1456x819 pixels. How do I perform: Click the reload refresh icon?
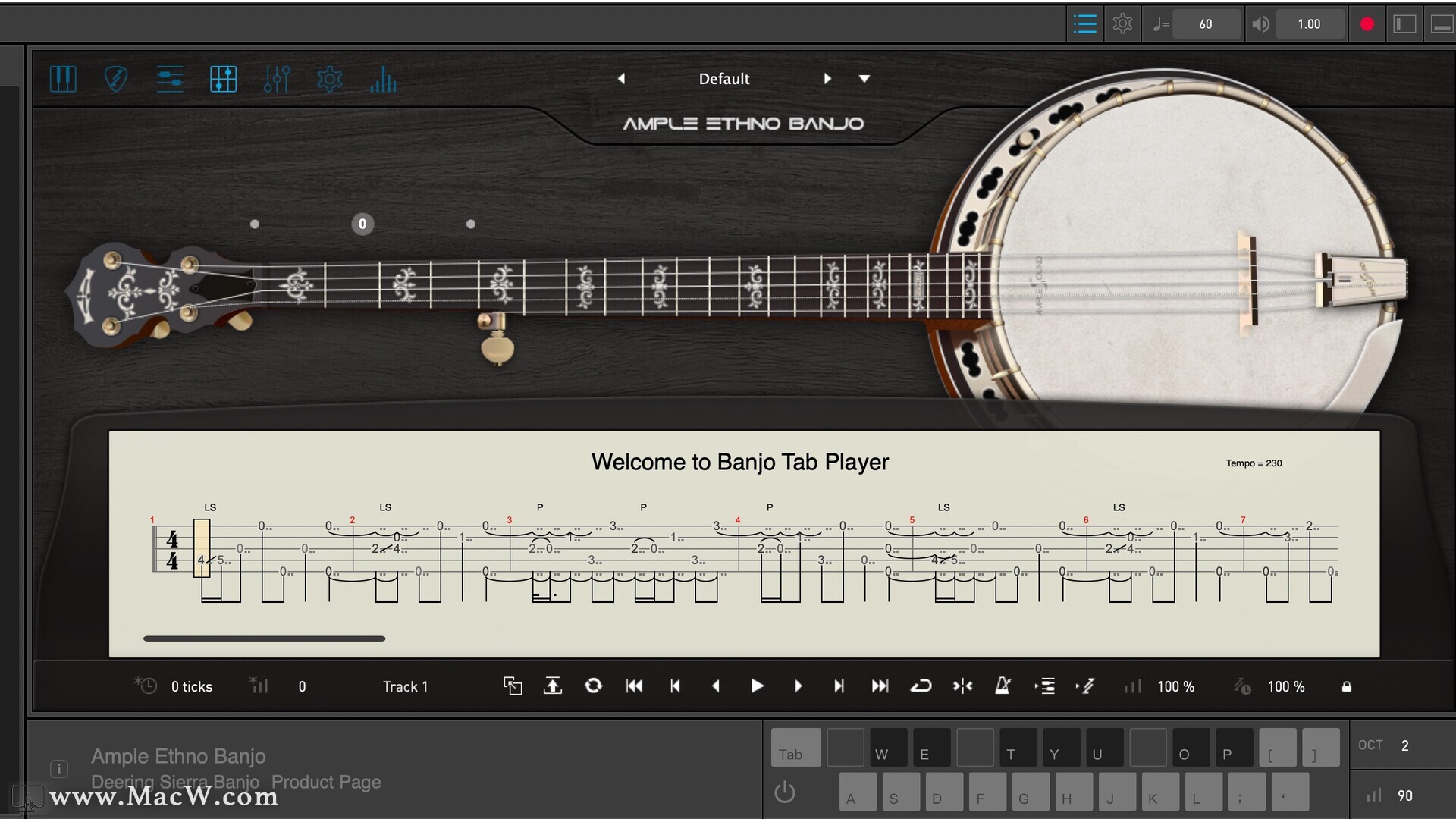tap(593, 686)
